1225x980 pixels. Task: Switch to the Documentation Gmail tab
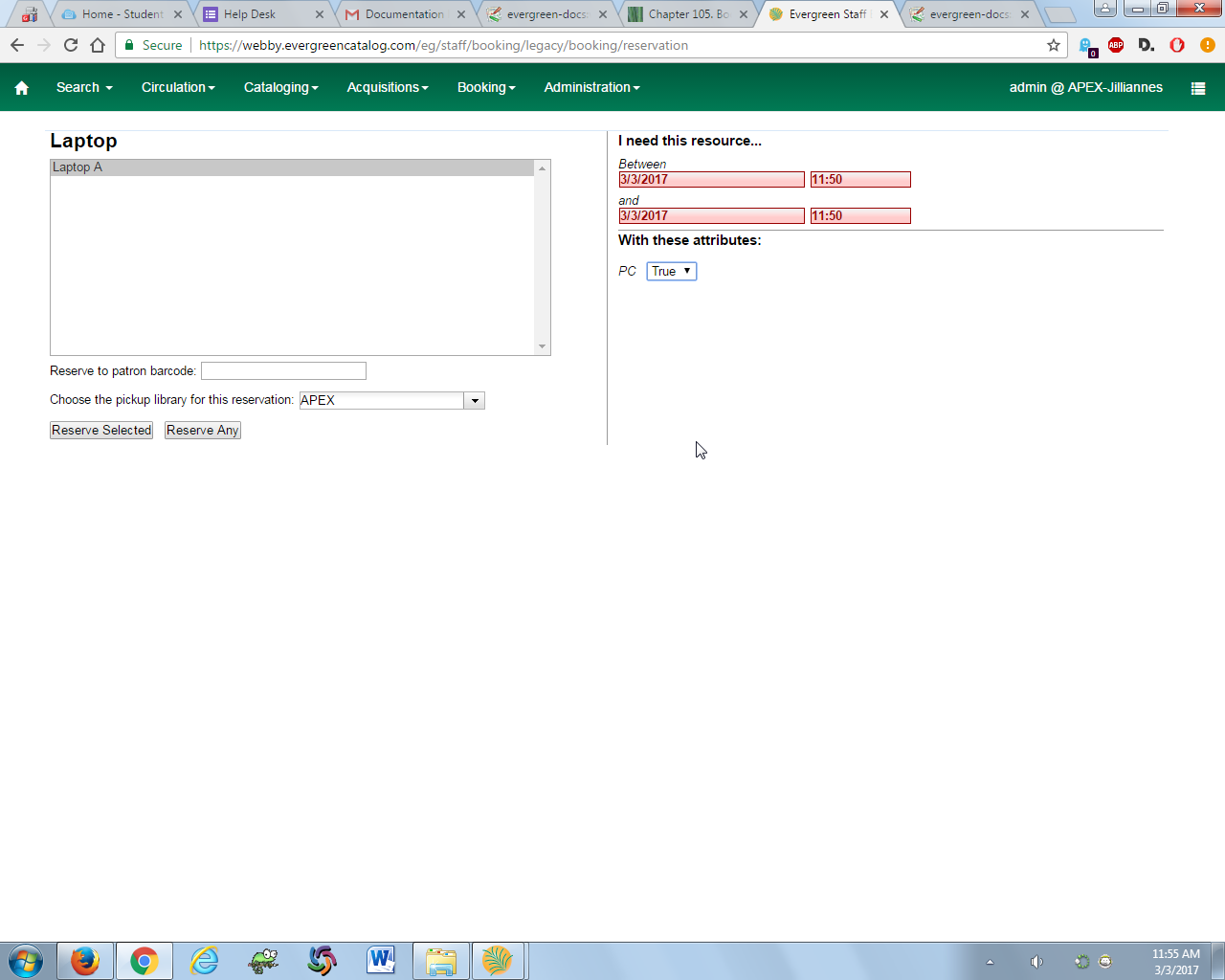(x=404, y=14)
